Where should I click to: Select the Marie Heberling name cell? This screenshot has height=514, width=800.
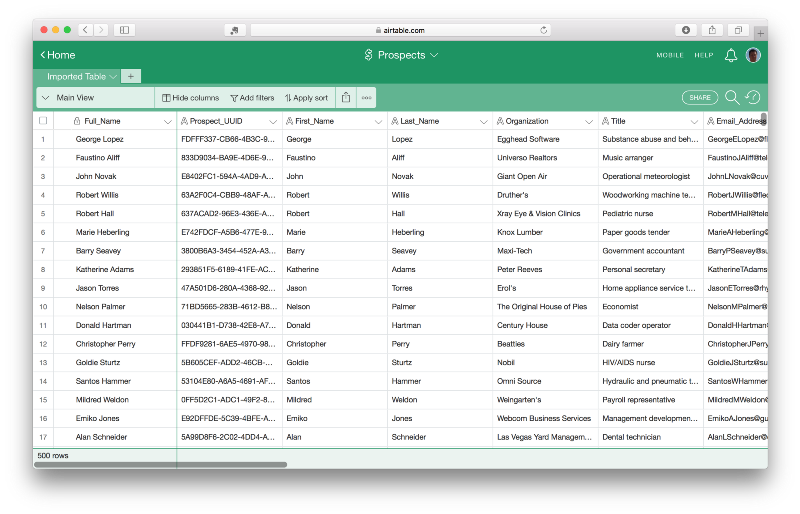[115, 232]
